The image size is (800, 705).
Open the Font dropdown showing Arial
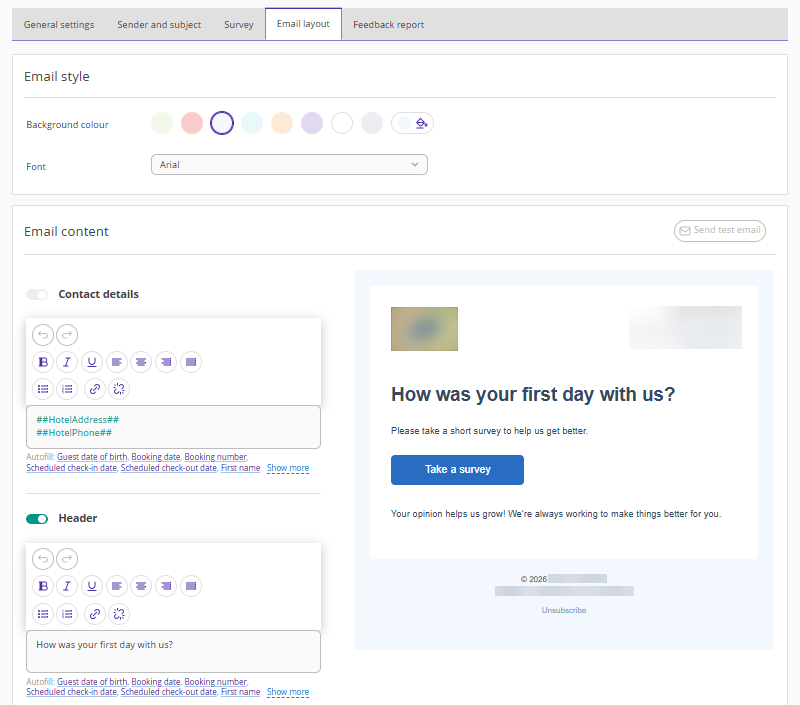289,165
